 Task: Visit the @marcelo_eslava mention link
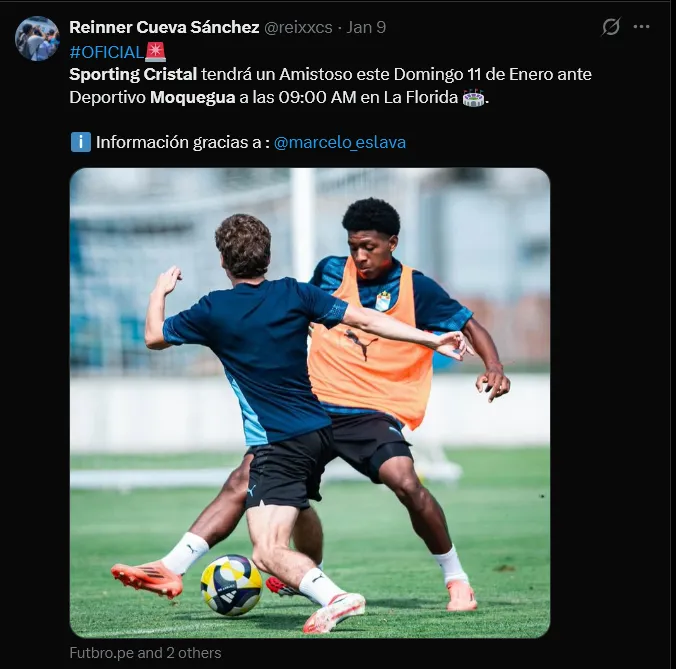[x=340, y=142]
